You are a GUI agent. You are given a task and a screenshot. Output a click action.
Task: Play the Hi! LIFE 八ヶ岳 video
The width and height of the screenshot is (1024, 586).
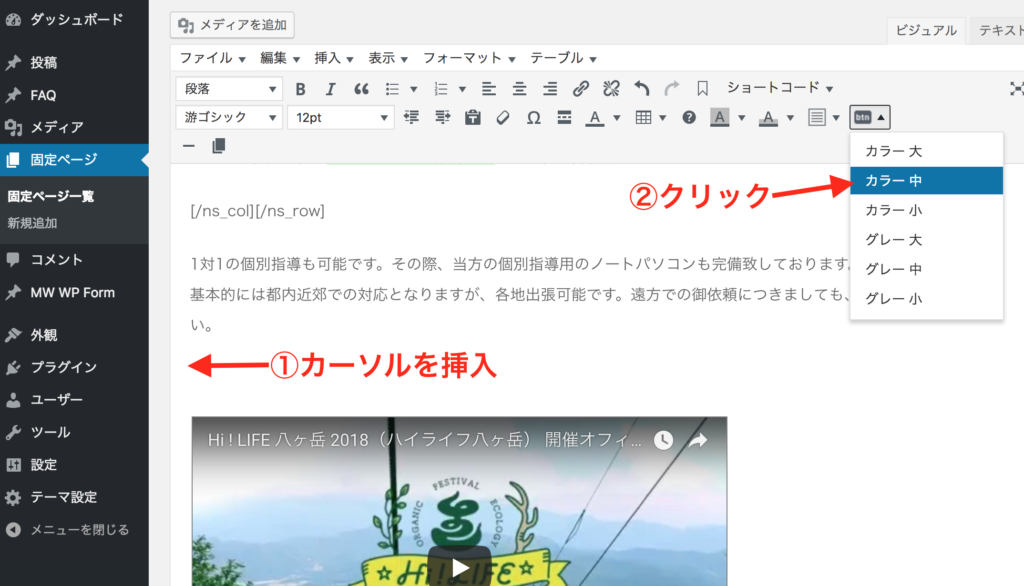click(459, 567)
